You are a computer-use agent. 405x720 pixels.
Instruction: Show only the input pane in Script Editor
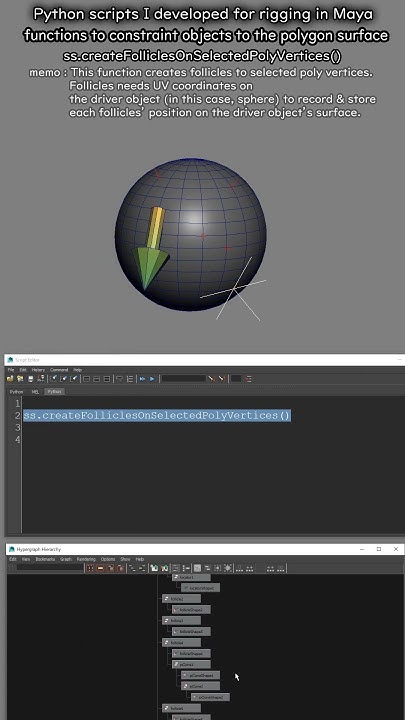pyautogui.click(x=96, y=379)
